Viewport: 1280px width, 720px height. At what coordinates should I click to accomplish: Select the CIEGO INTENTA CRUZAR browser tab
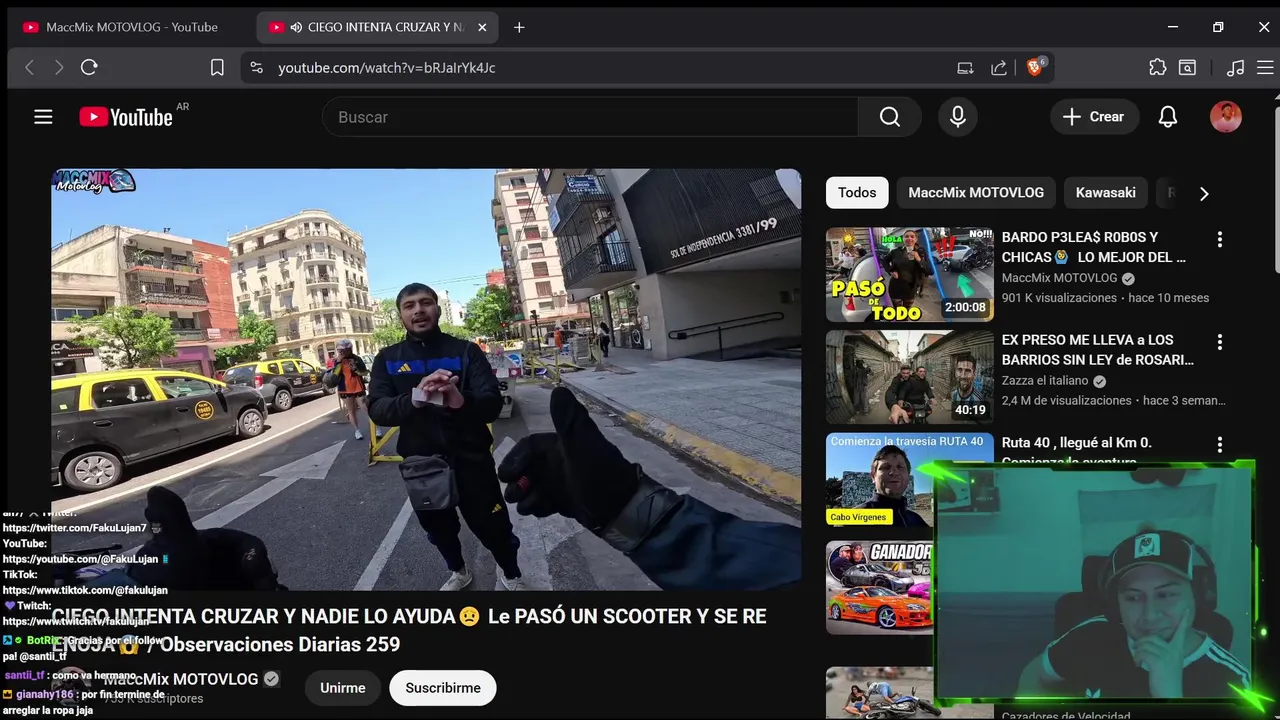[x=378, y=27]
